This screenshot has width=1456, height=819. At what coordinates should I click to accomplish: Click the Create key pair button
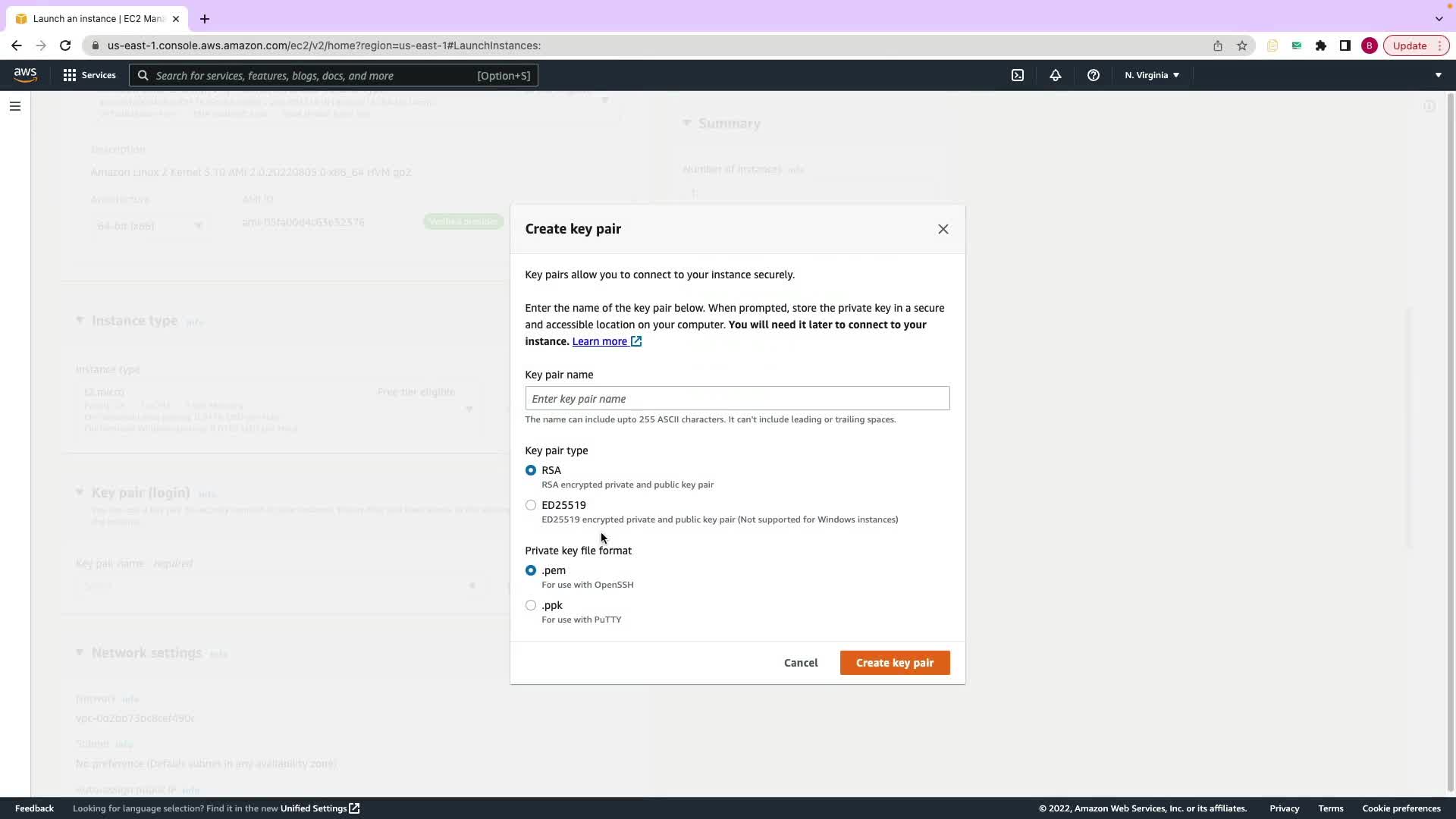(894, 663)
